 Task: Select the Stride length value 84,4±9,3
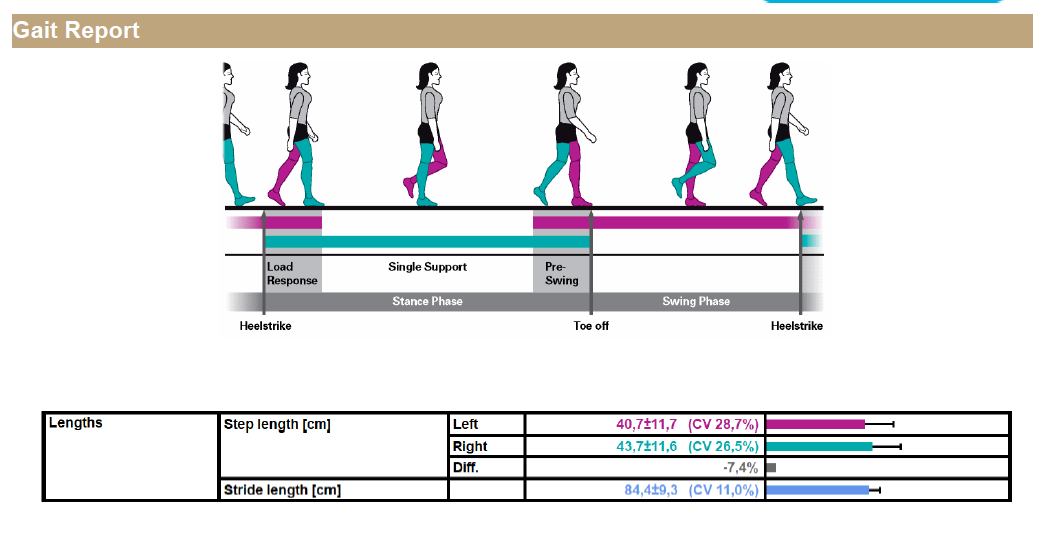tap(650, 490)
